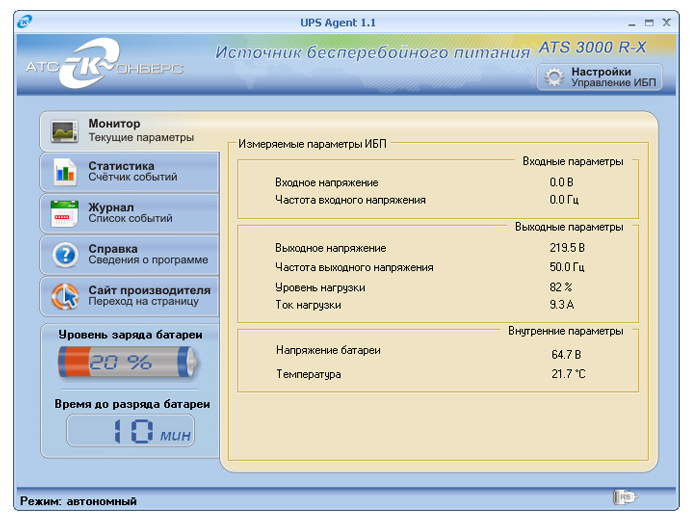
Task: Click the temperature value 21.7 °C
Action: [x=568, y=374]
